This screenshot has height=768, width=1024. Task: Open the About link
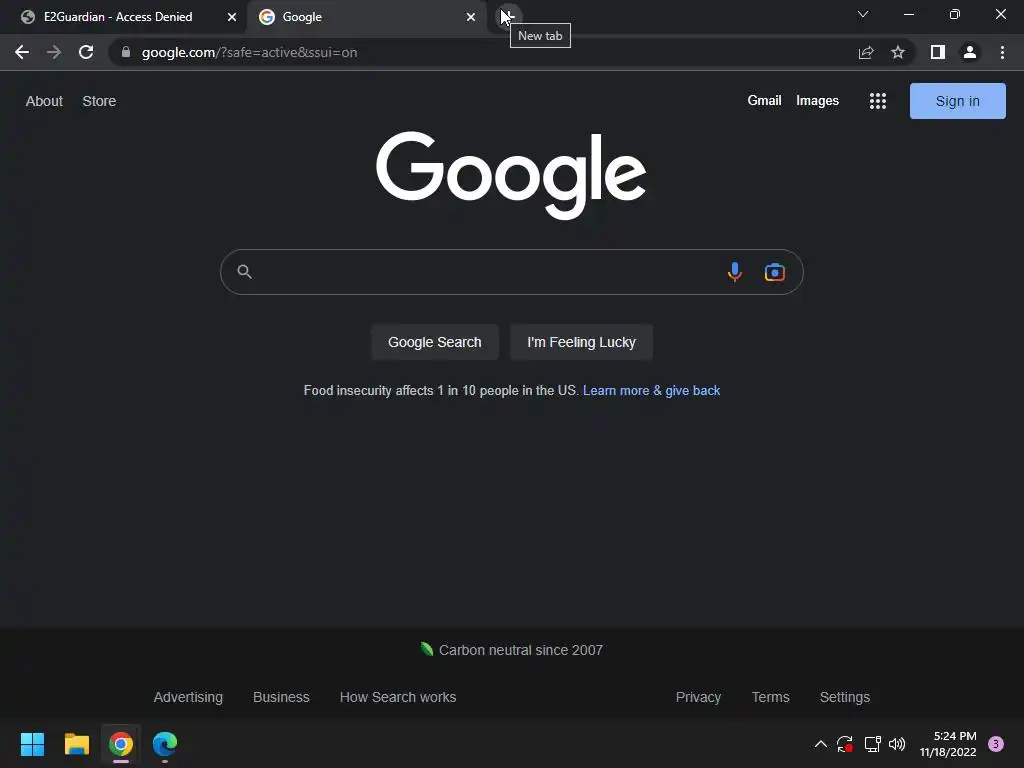(44, 101)
